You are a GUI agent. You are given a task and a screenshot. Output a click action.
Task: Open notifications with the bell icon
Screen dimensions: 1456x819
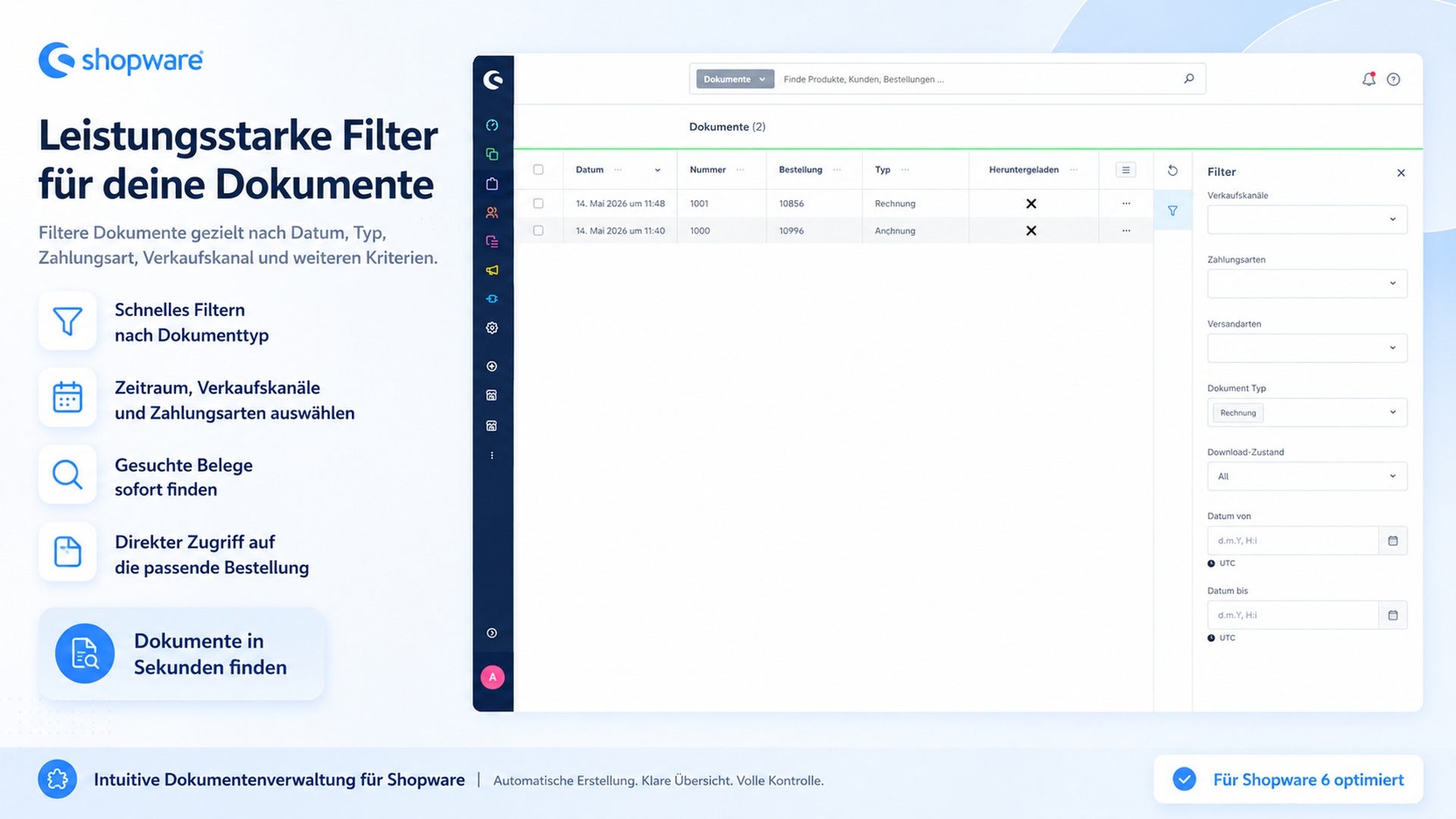click(x=1369, y=79)
